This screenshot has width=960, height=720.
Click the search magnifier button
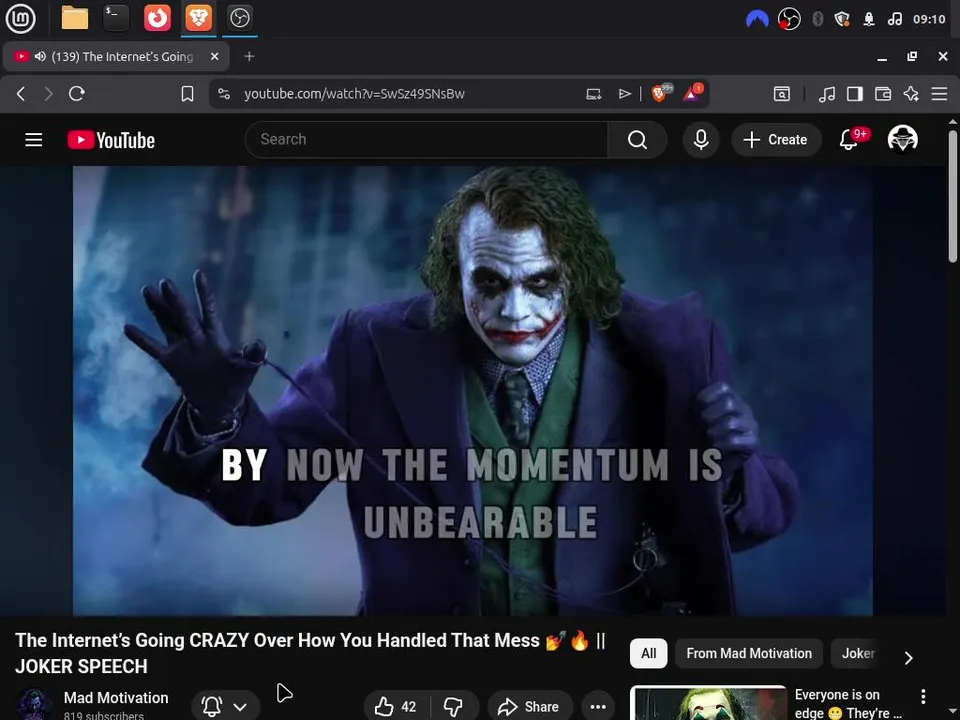pos(637,140)
